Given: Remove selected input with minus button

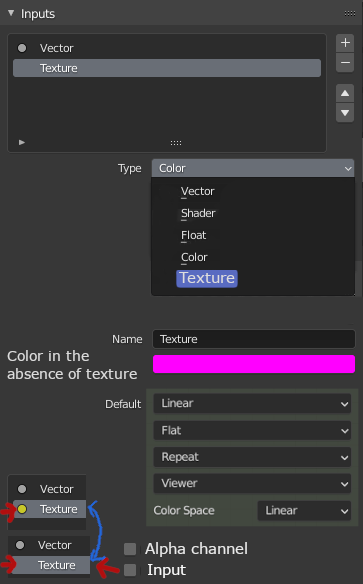Looking at the screenshot, I should click(x=345, y=63).
